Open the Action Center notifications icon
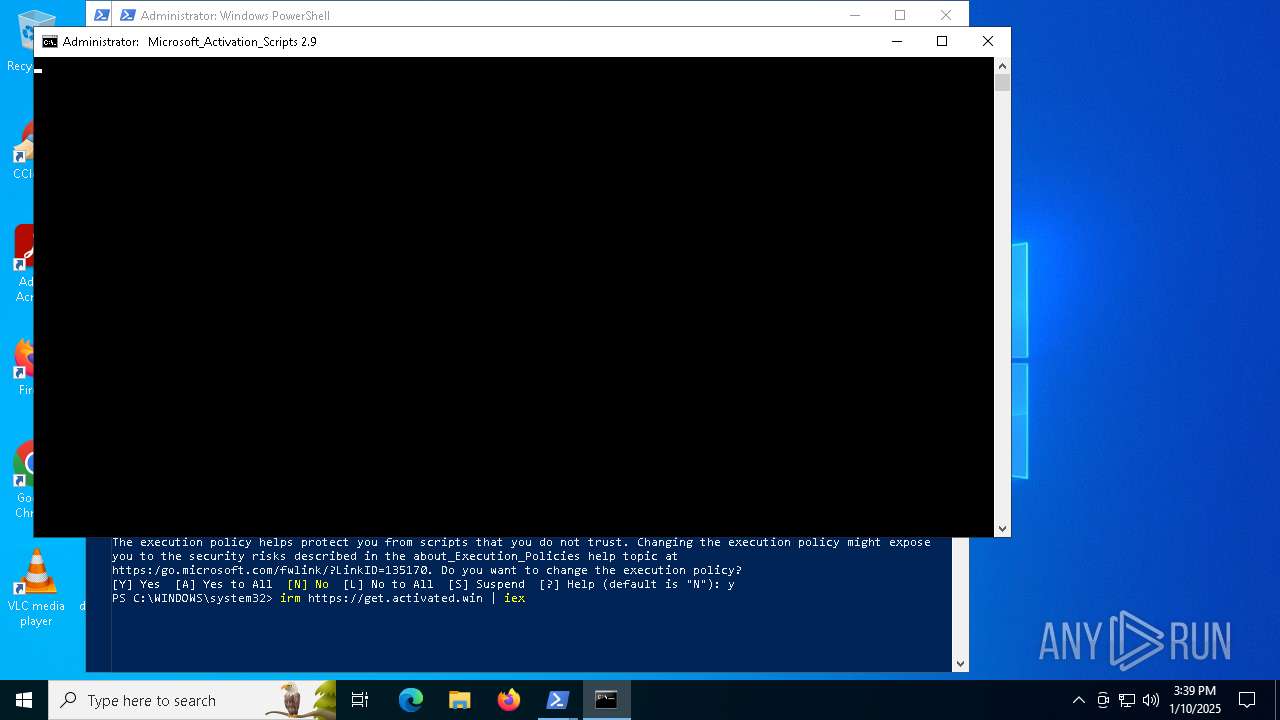This screenshot has width=1280, height=720. [1247, 700]
